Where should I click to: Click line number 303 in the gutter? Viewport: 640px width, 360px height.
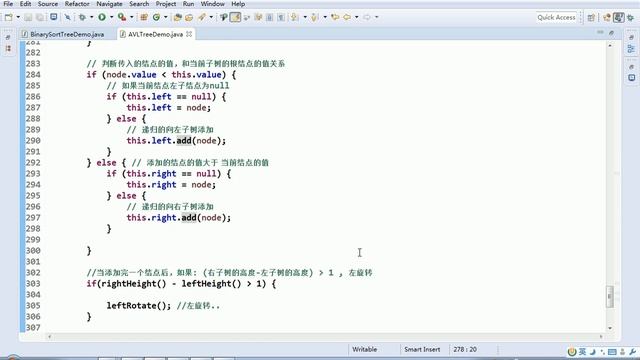click(x=33, y=284)
